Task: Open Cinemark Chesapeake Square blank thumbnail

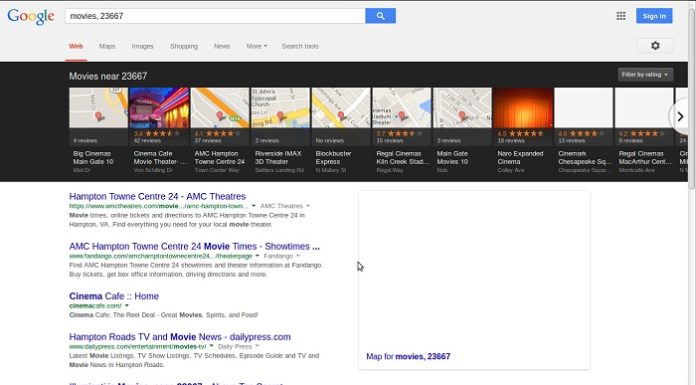Action: pos(584,108)
